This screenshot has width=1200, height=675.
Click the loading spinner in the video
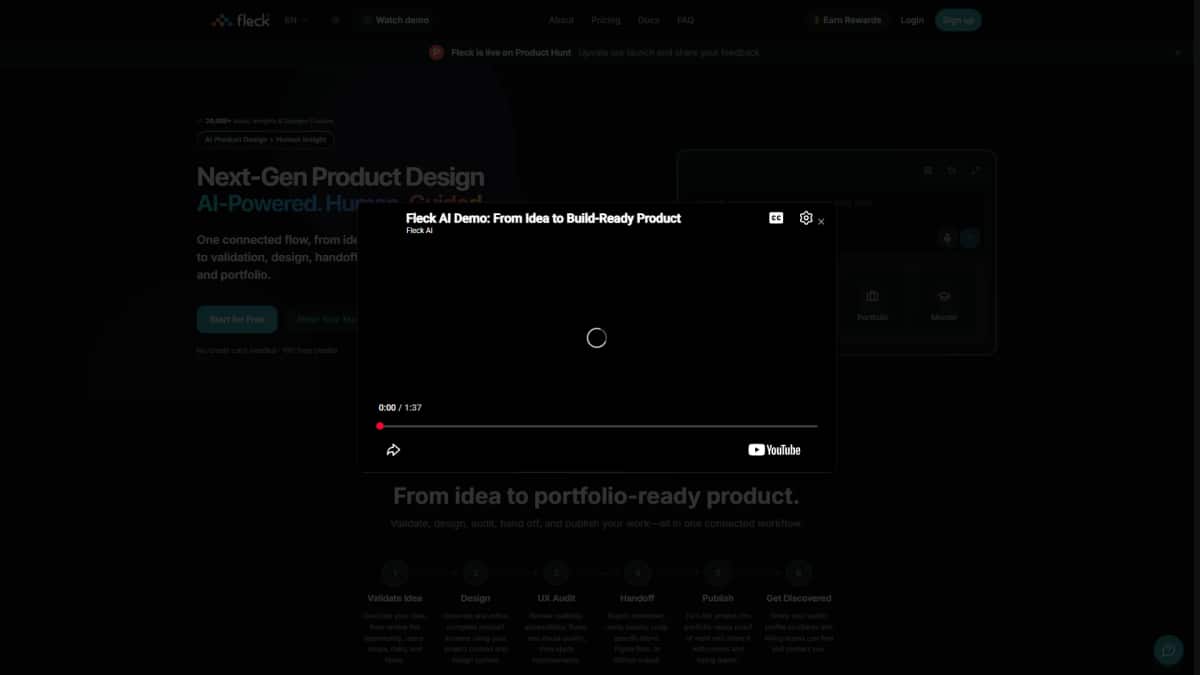[596, 338]
